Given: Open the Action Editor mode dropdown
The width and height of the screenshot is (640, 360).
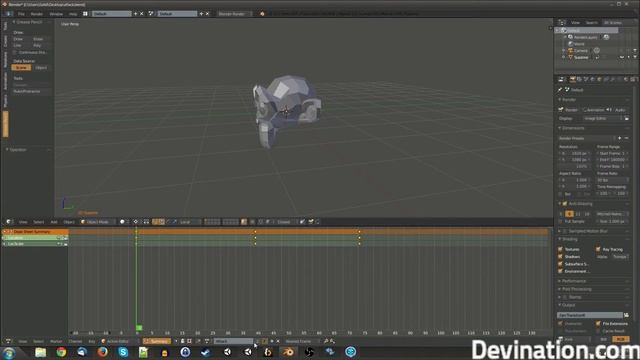Looking at the screenshot, I should tap(120, 341).
